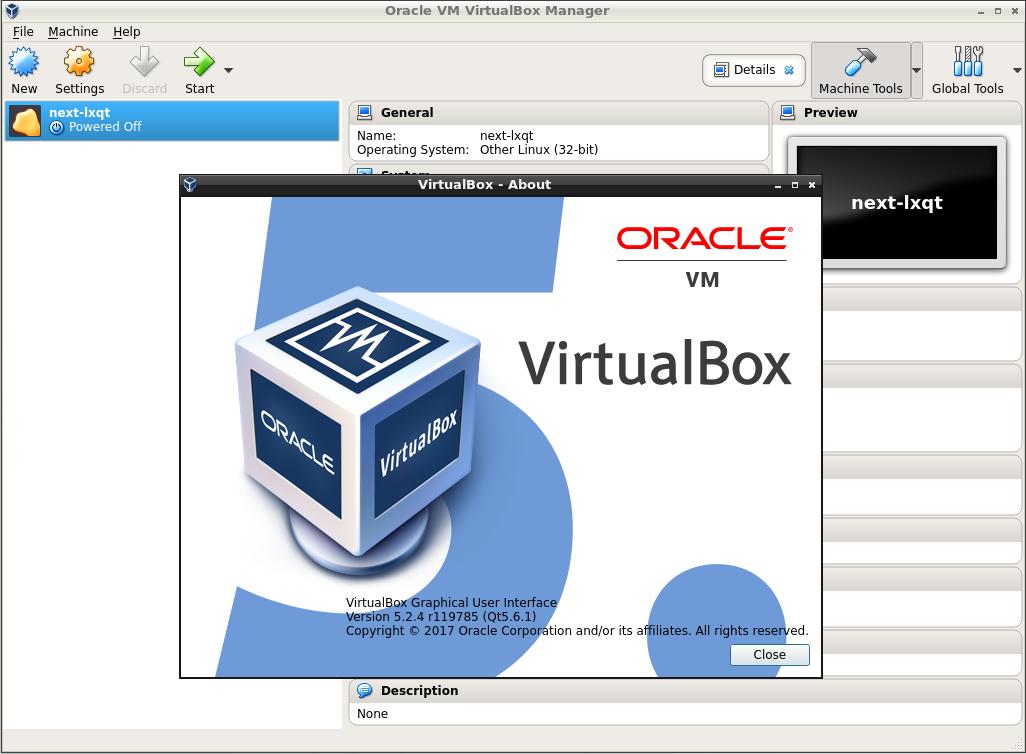Open the File menu
Viewport: 1026px width, 754px height.
click(x=23, y=31)
